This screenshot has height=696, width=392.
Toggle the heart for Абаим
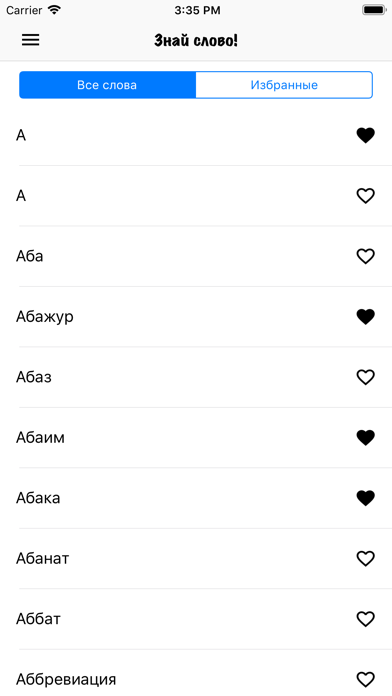[365, 438]
